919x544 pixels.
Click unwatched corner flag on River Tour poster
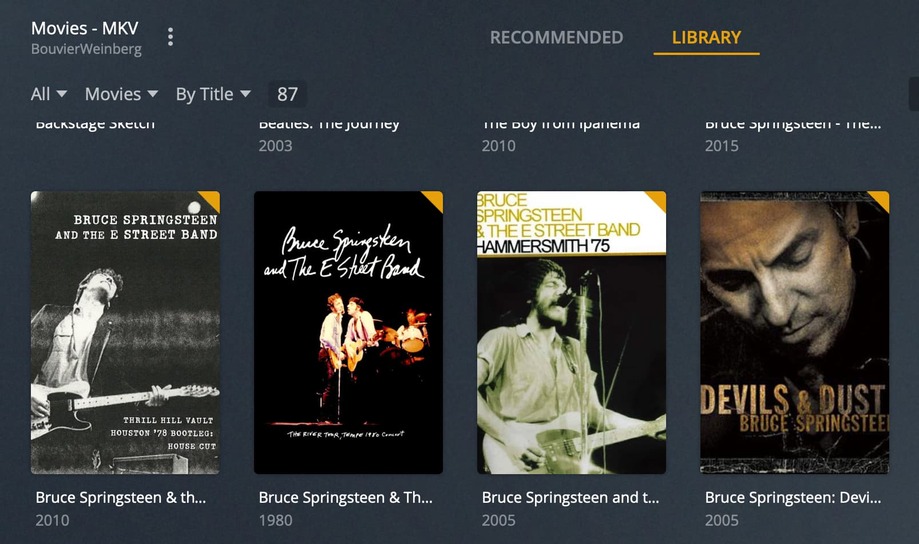tap(435, 199)
